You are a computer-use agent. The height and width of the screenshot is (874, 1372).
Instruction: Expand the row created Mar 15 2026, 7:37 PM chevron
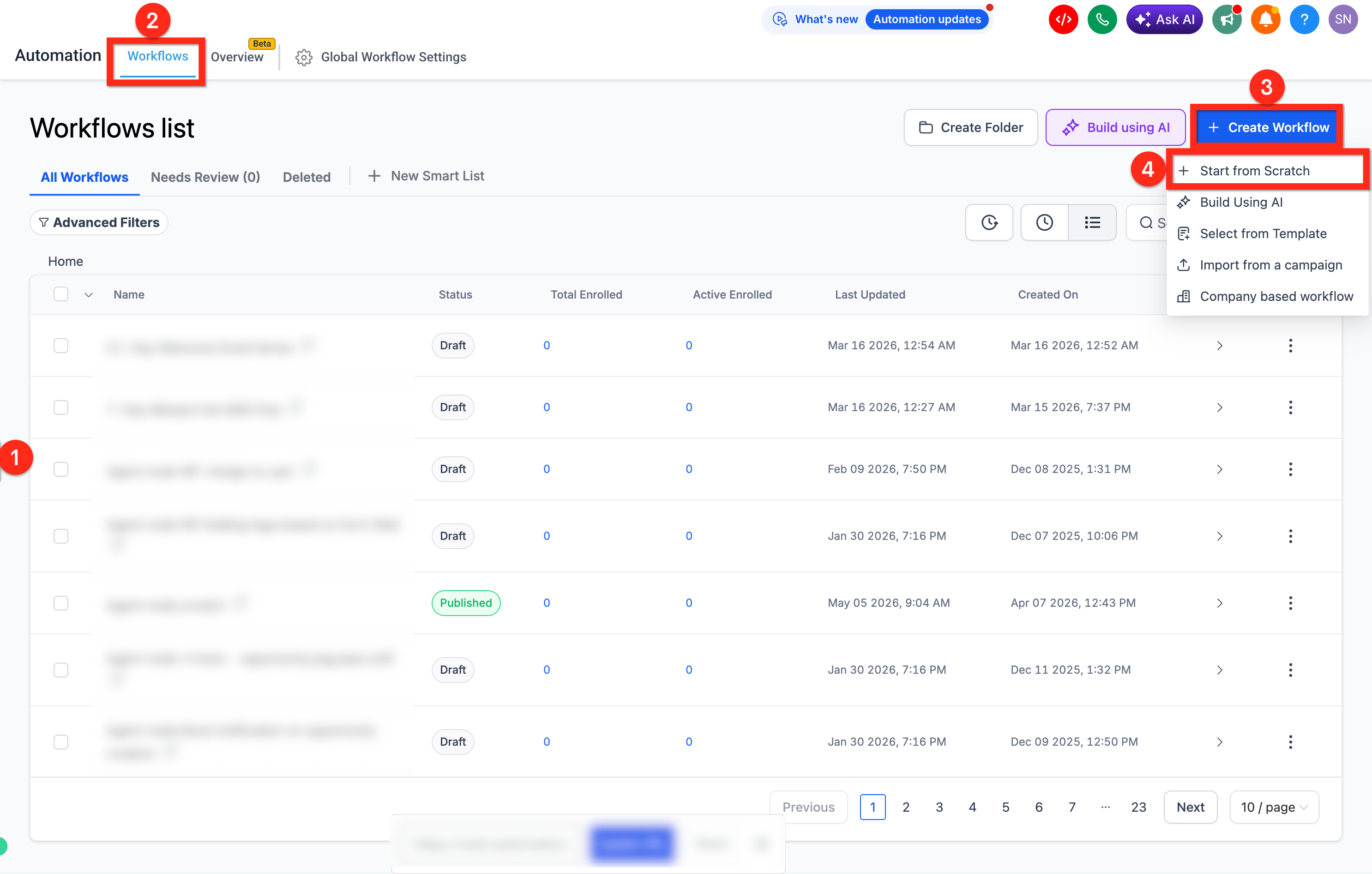coord(1219,407)
